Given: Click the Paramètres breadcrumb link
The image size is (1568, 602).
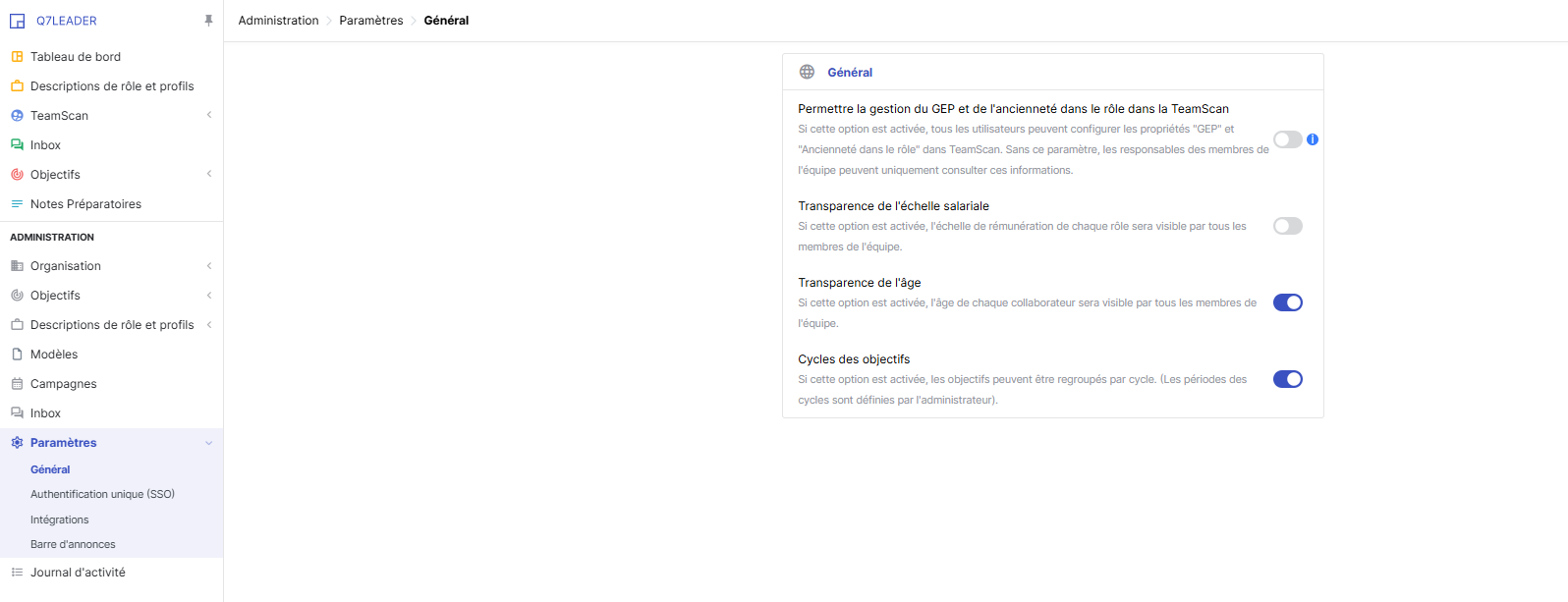Looking at the screenshot, I should click(x=371, y=21).
